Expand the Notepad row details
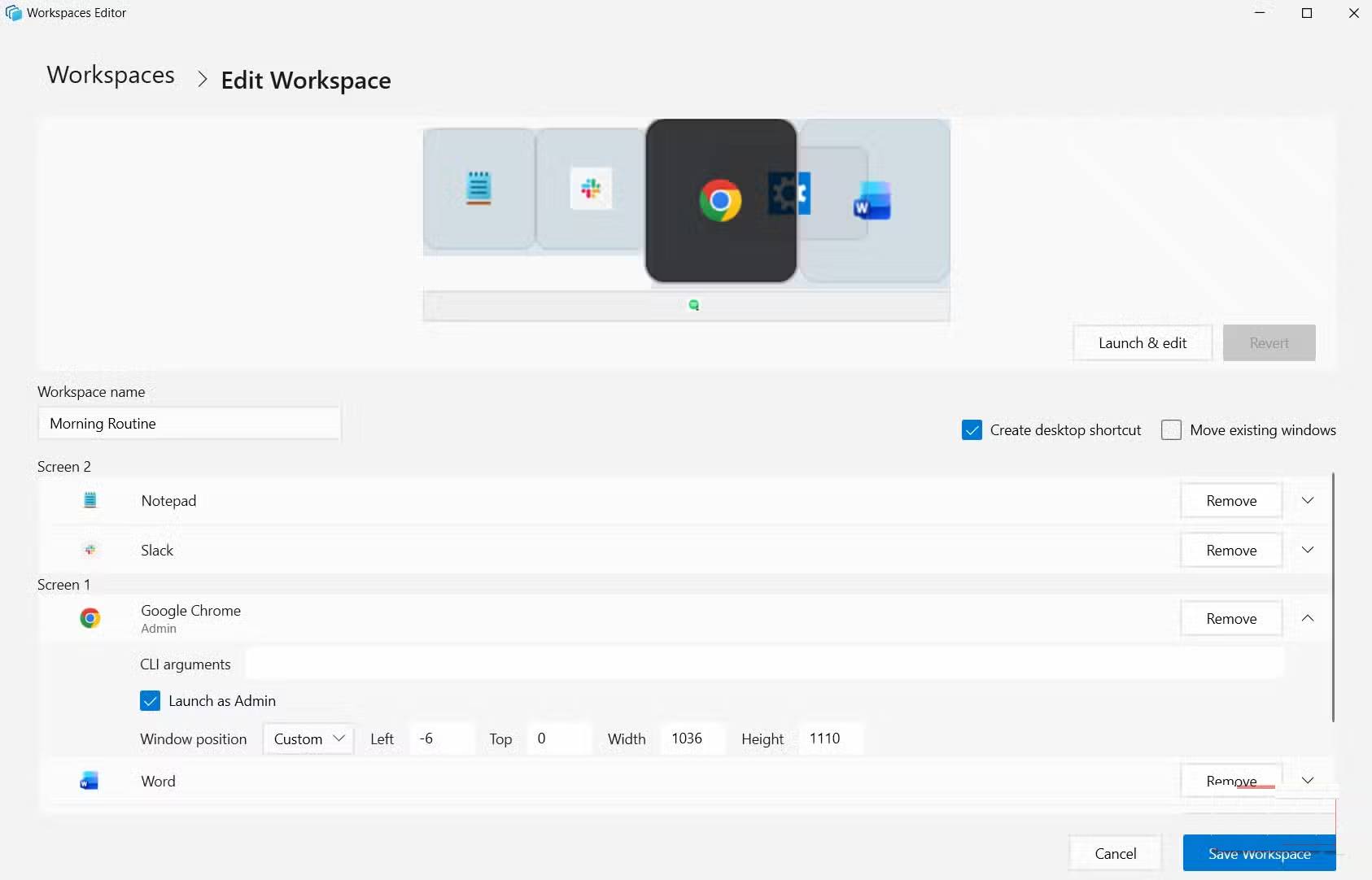The image size is (1372, 880). pos(1308,500)
